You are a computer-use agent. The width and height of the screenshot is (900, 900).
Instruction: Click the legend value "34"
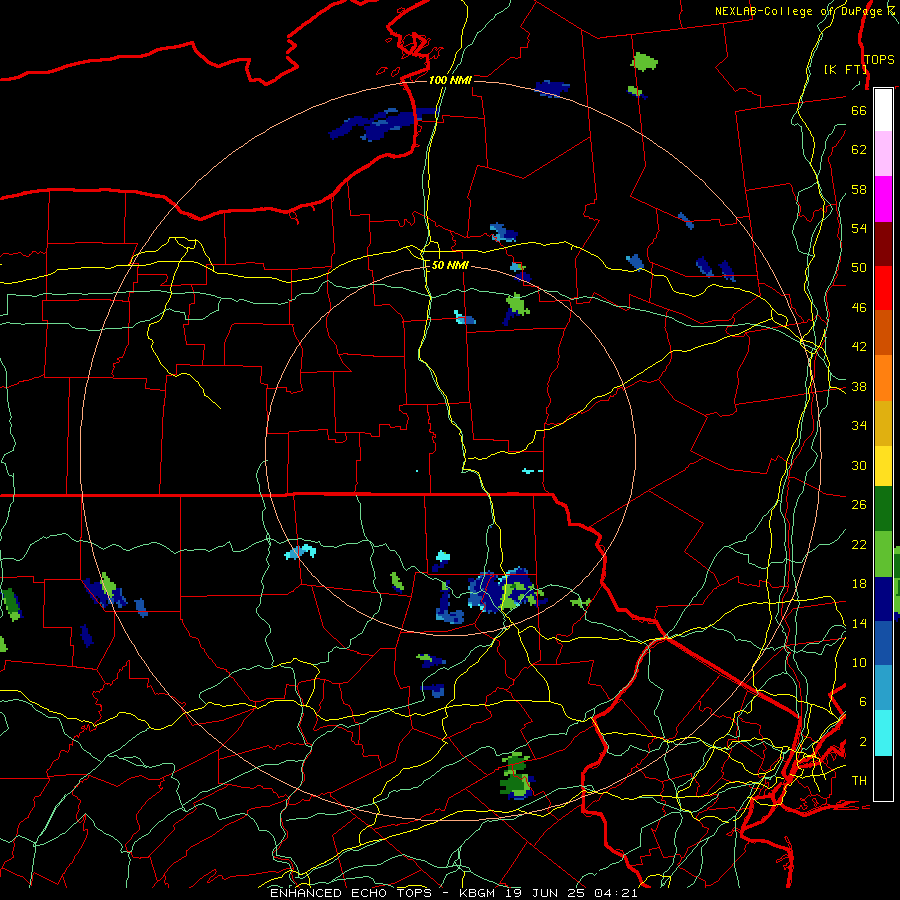pos(859,426)
